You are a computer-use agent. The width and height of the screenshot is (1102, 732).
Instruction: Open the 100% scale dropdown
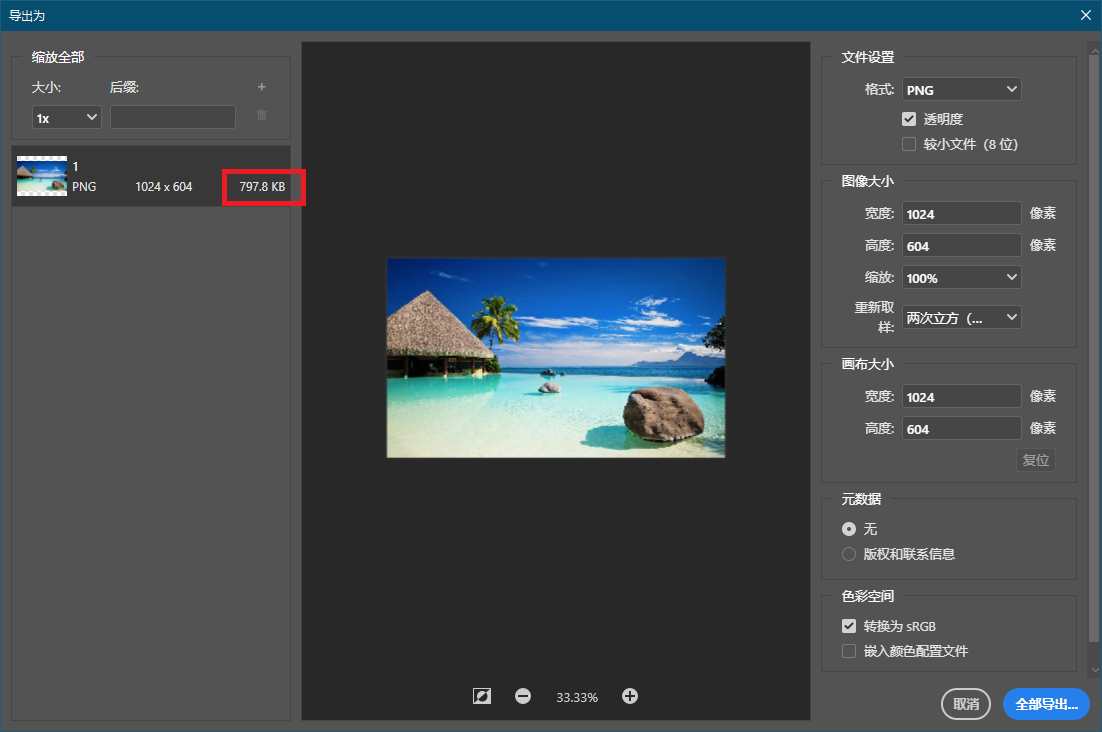click(961, 278)
